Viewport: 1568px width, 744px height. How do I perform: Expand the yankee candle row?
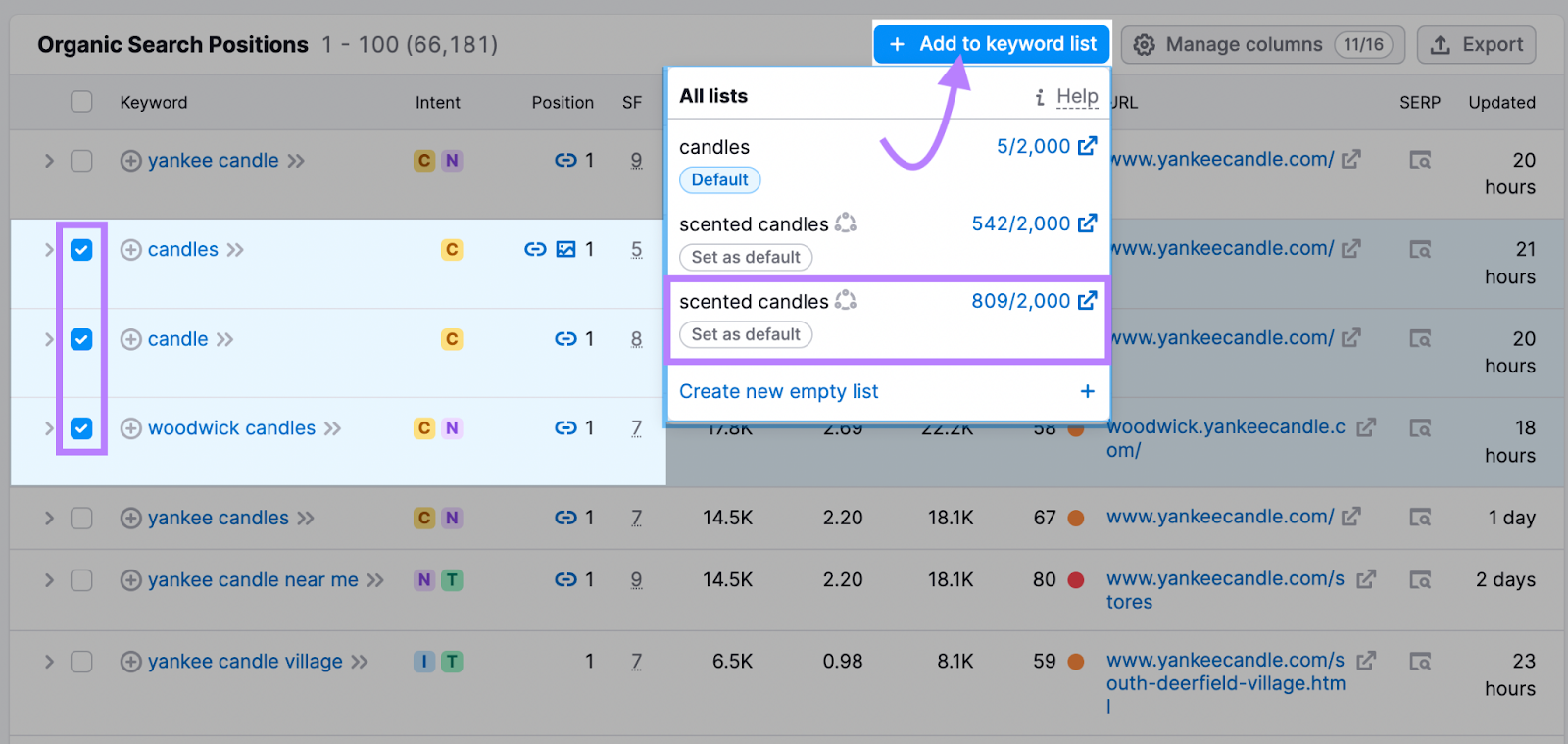coord(49,161)
